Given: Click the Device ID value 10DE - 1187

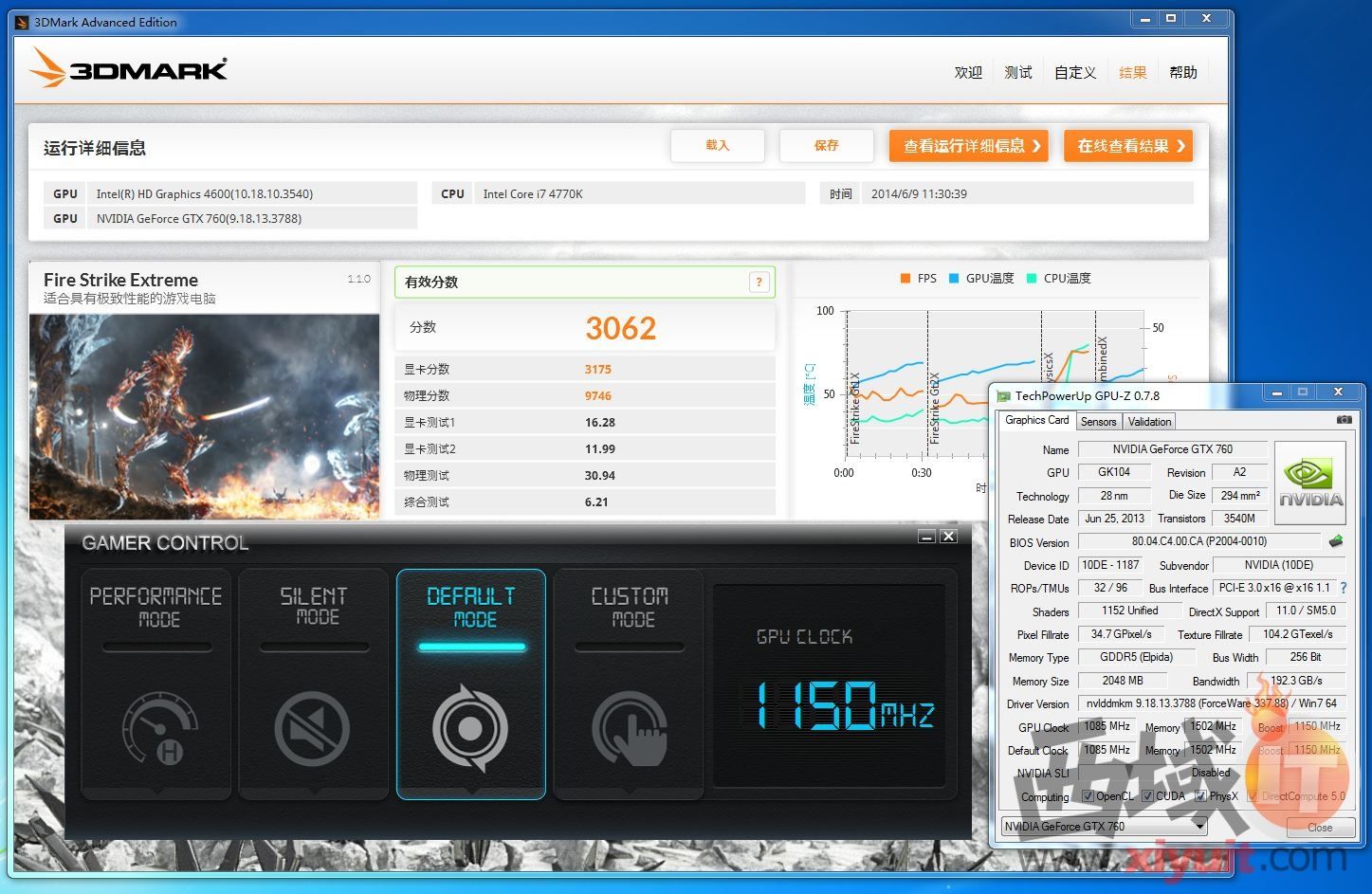Looking at the screenshot, I should click(1110, 565).
